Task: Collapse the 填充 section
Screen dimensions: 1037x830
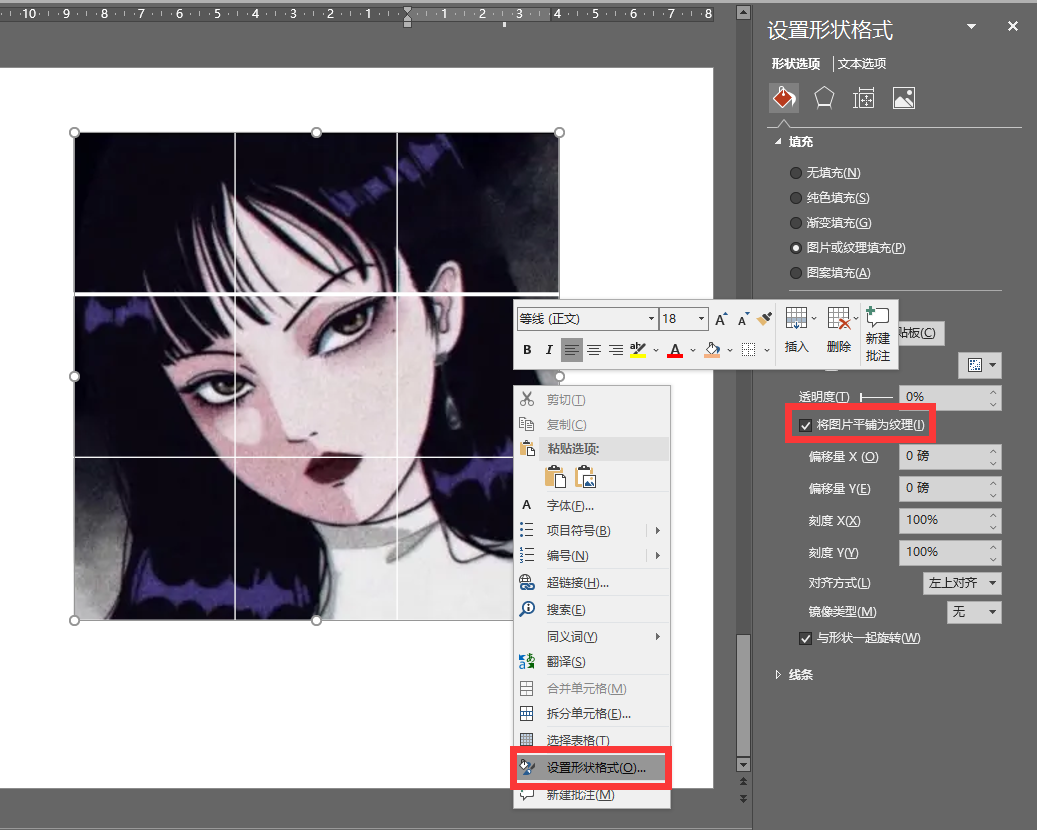Action: [778, 142]
